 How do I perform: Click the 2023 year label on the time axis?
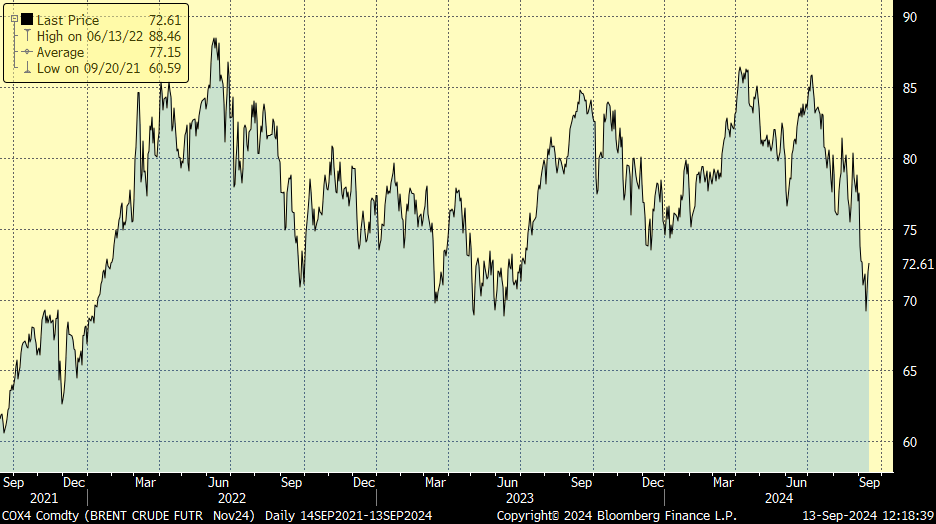click(x=520, y=498)
